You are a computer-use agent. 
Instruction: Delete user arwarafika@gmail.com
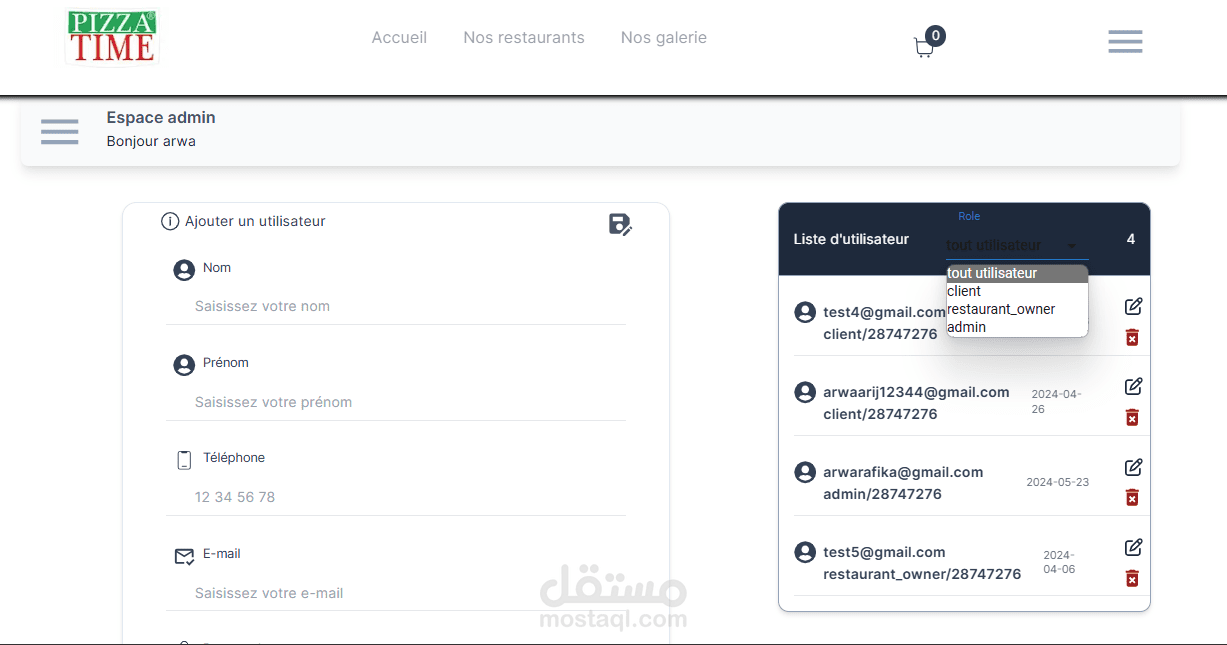1132,497
